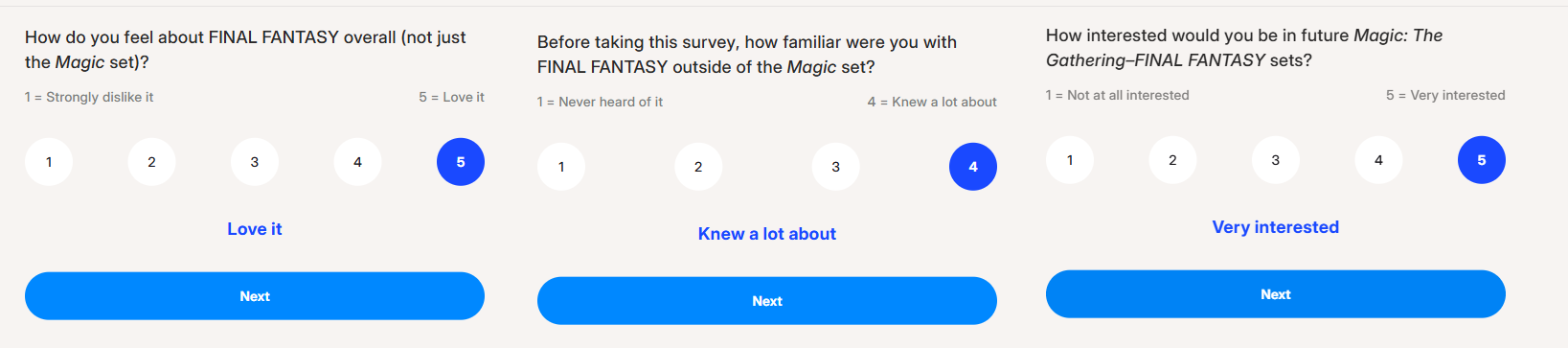The height and width of the screenshot is (348, 1568).
Task: Choose rating 3 for overall FINAL FANTASY feeling
Action: 255,162
